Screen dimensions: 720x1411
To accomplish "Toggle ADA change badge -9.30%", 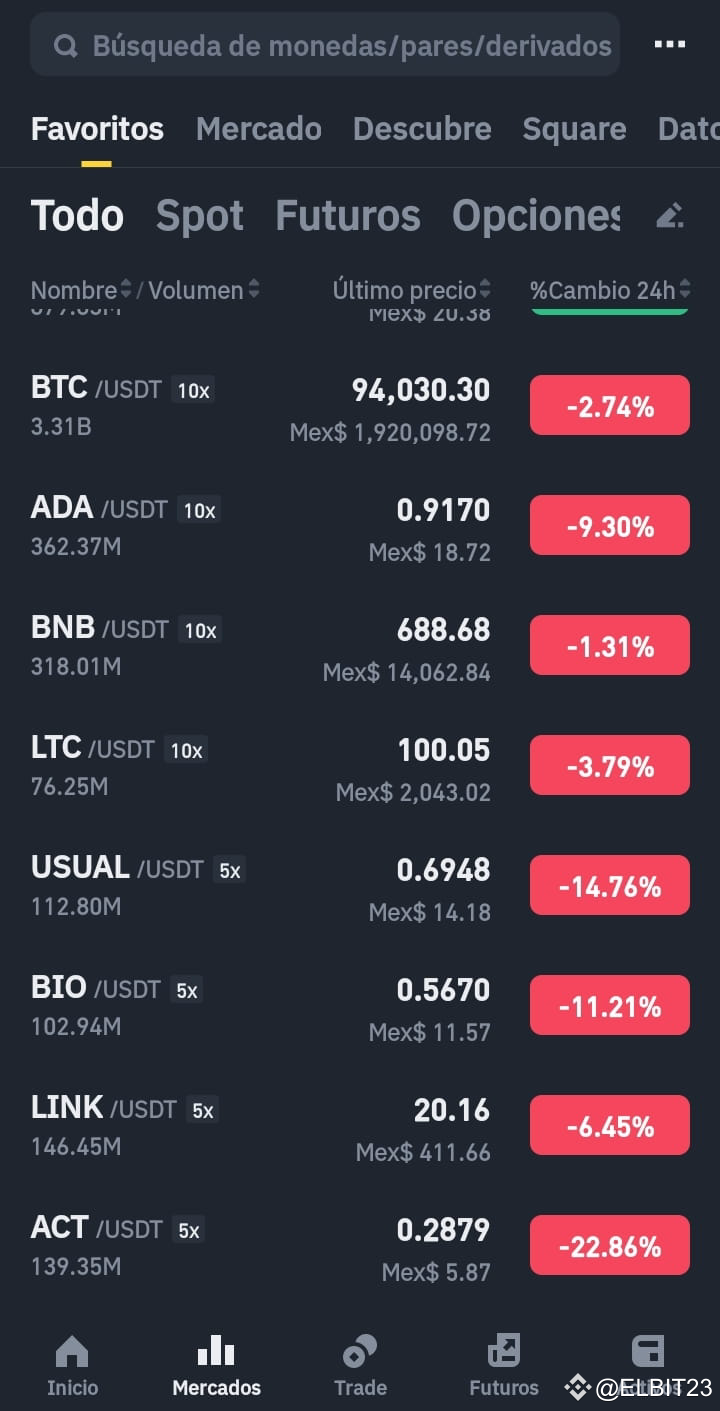I will point(609,526).
